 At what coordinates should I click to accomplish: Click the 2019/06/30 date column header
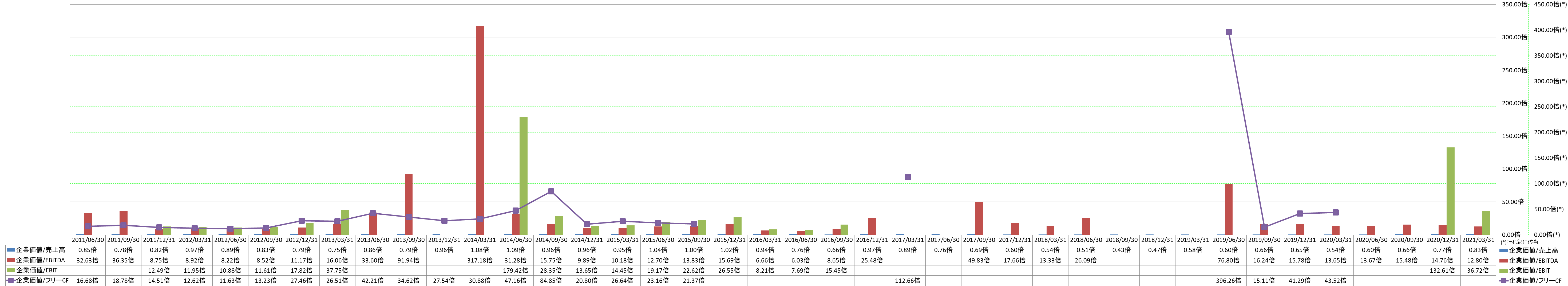pos(1228,240)
